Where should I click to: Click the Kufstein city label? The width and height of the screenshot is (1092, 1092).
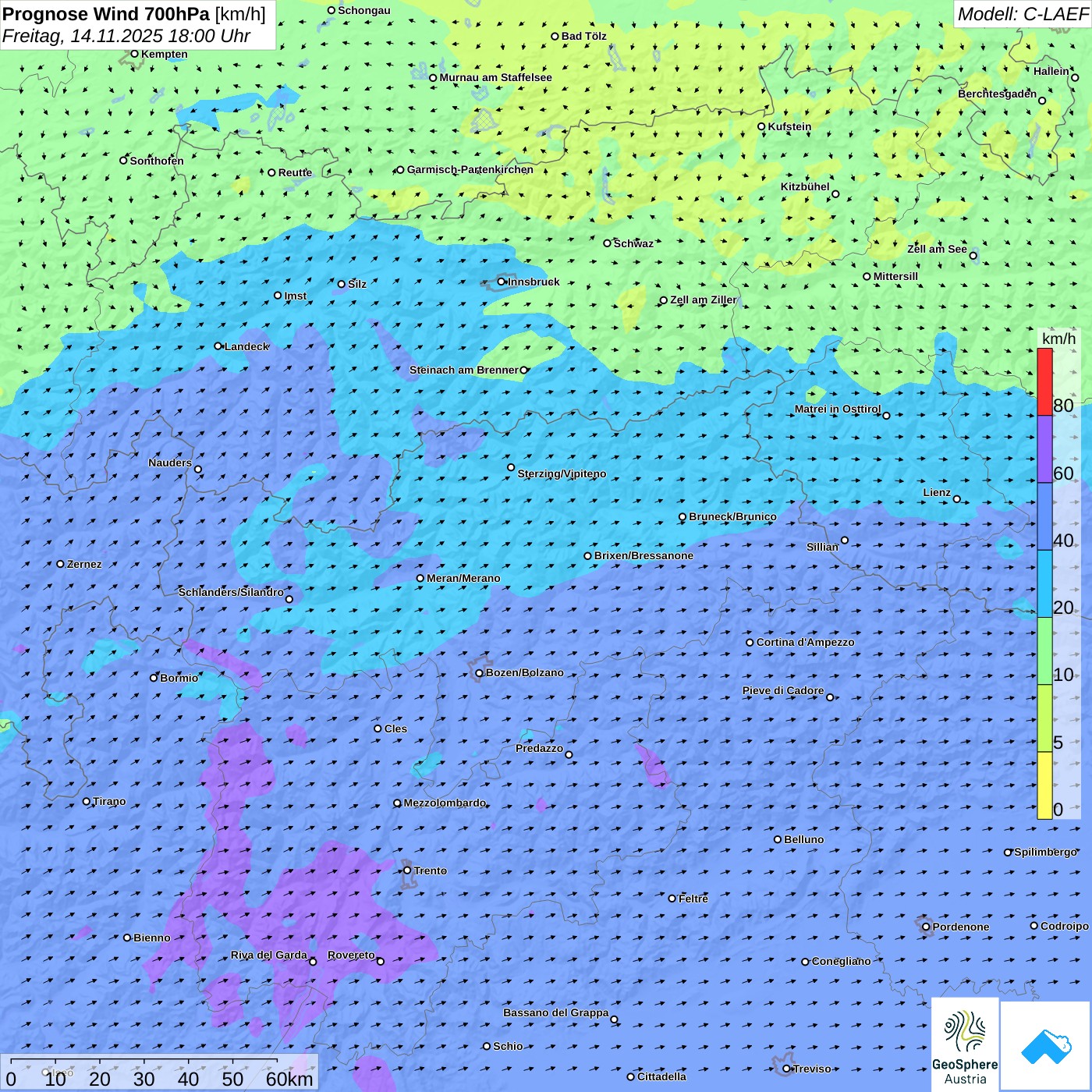[789, 126]
